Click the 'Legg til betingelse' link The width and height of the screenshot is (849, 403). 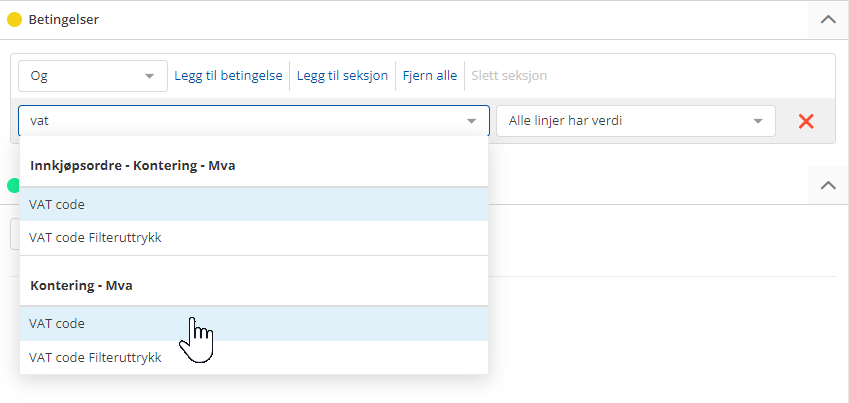[228, 76]
